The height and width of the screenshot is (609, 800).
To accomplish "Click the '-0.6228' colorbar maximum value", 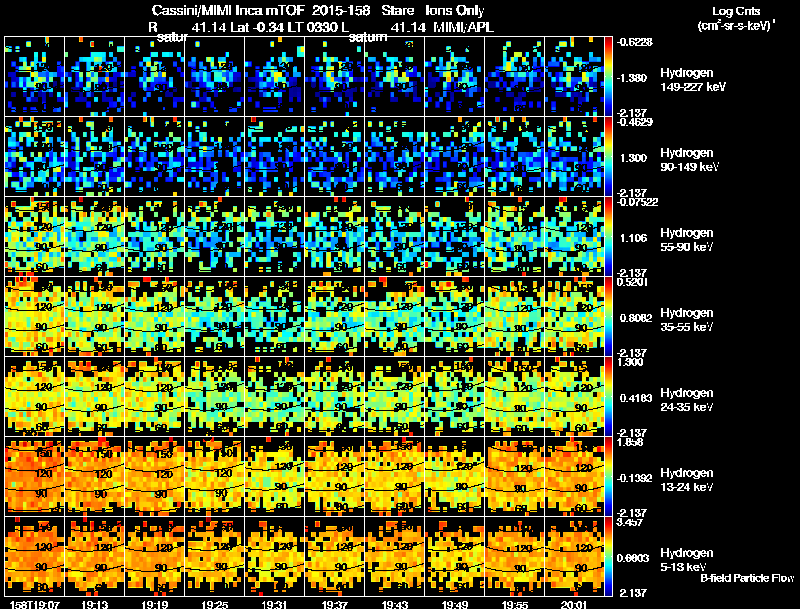I will tap(635, 42).
